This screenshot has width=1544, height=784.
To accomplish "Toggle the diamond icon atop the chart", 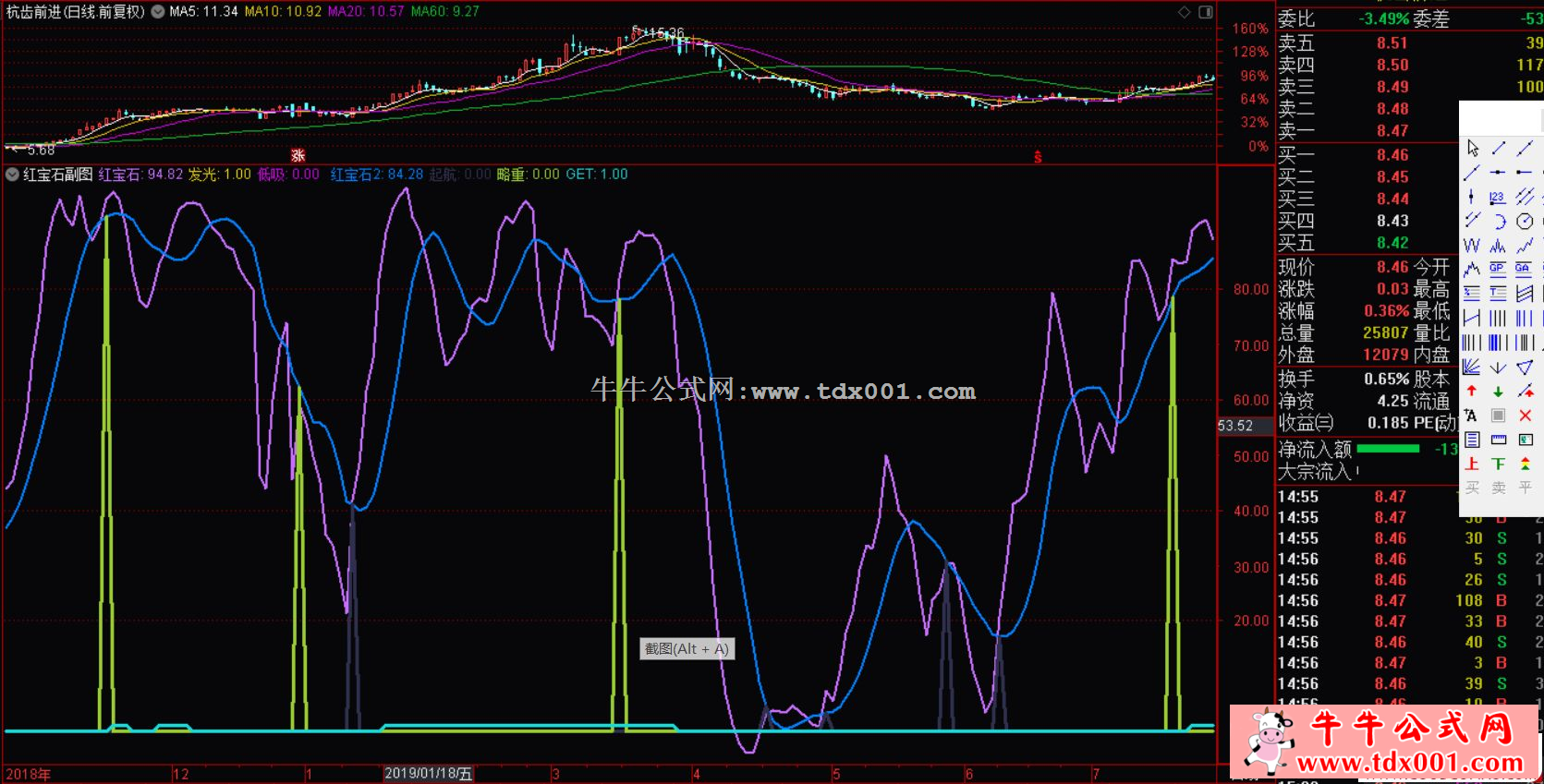I will [1184, 12].
